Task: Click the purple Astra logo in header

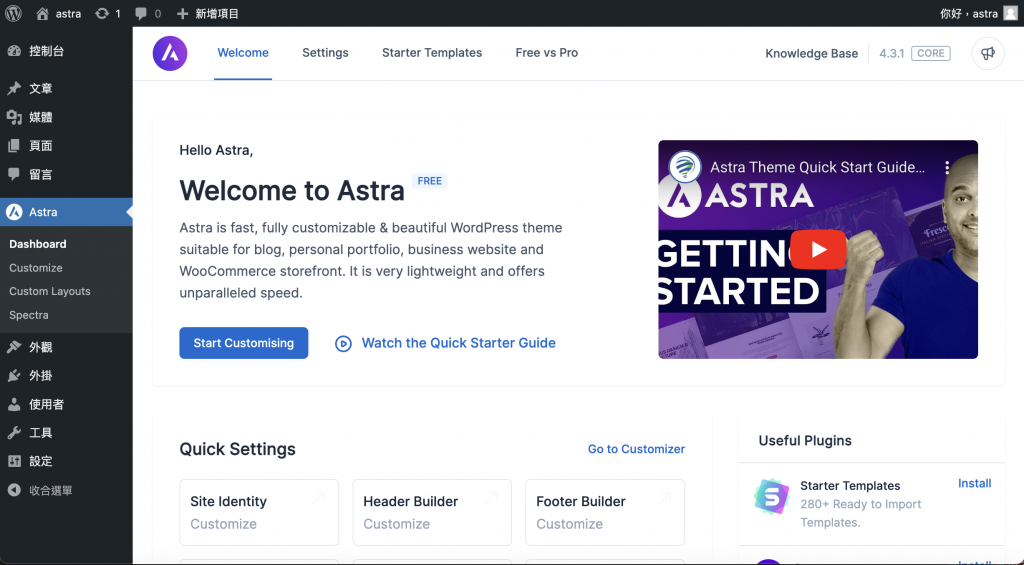Action: click(x=170, y=53)
